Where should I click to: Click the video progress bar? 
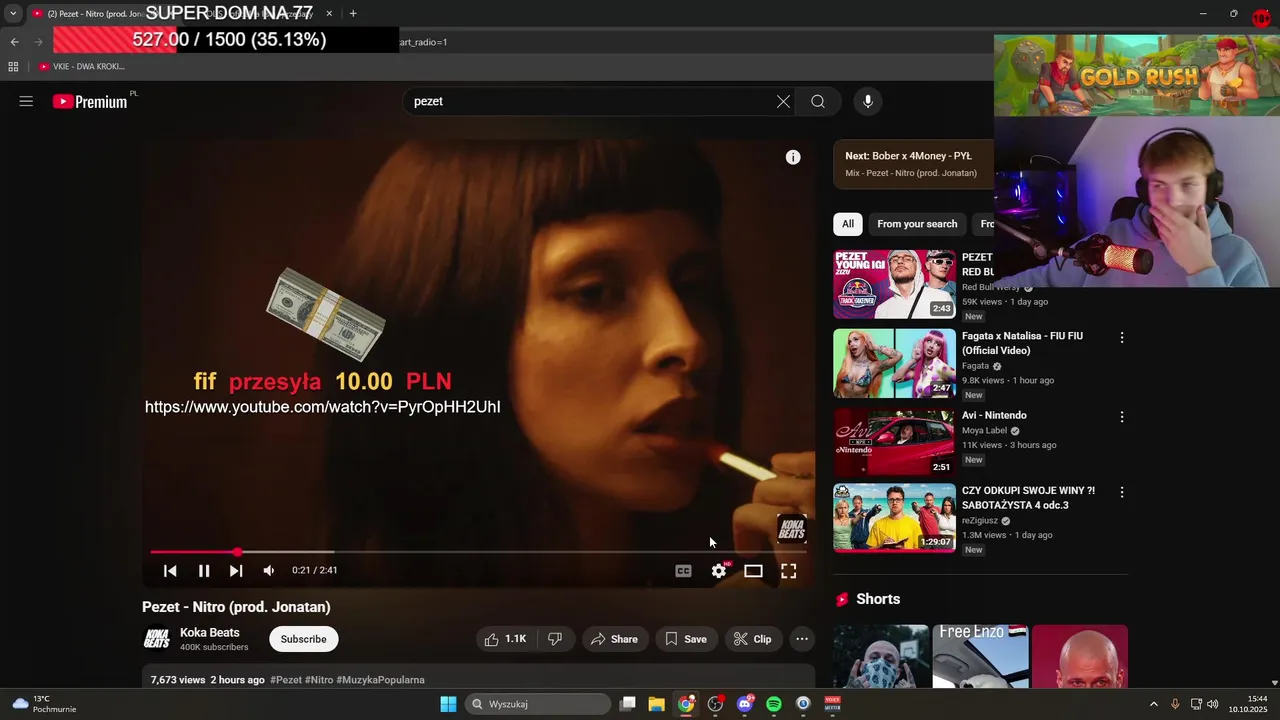tap(478, 552)
